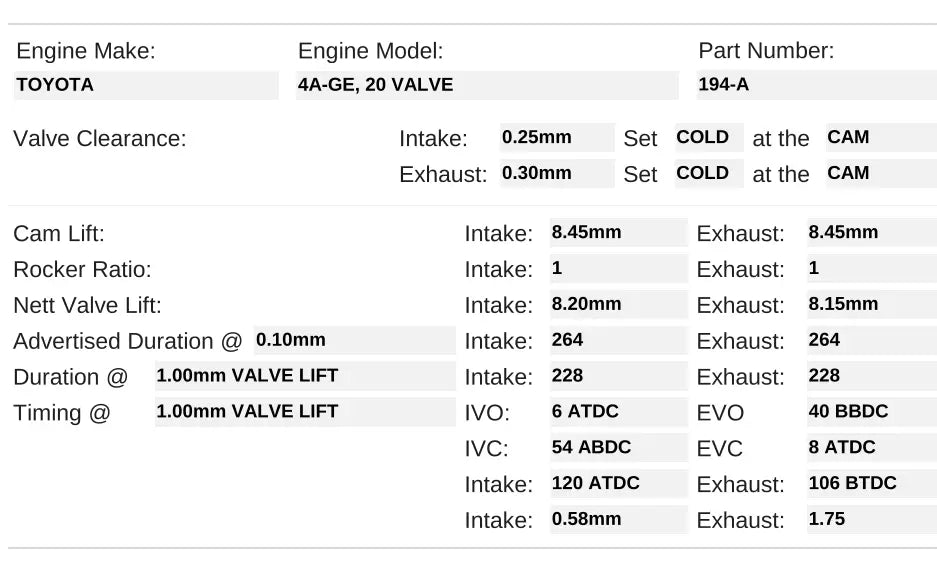Click the Exhaust field showing 106 BTDC
This screenshot has width=937, height=587.
pyautogui.click(x=871, y=483)
